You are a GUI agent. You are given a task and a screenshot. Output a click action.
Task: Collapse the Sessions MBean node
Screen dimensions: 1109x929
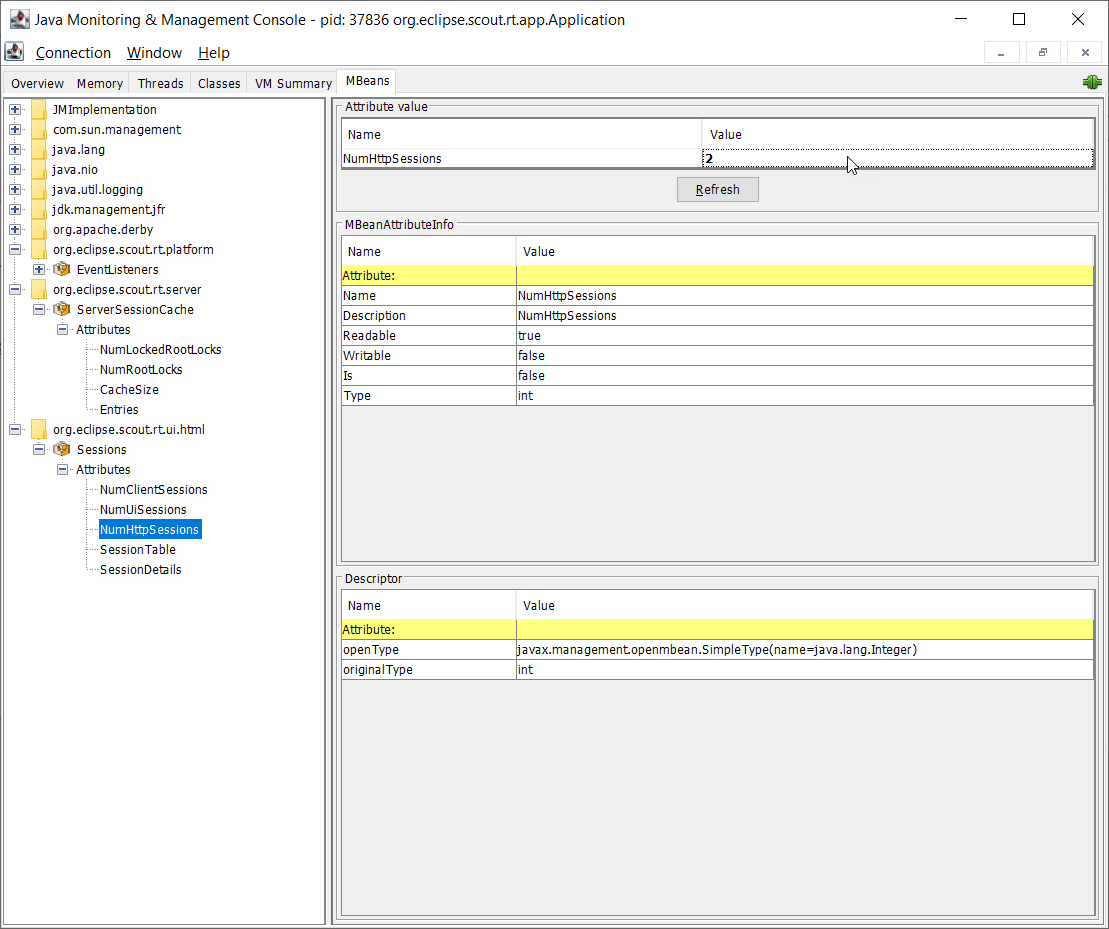pyautogui.click(x=39, y=450)
